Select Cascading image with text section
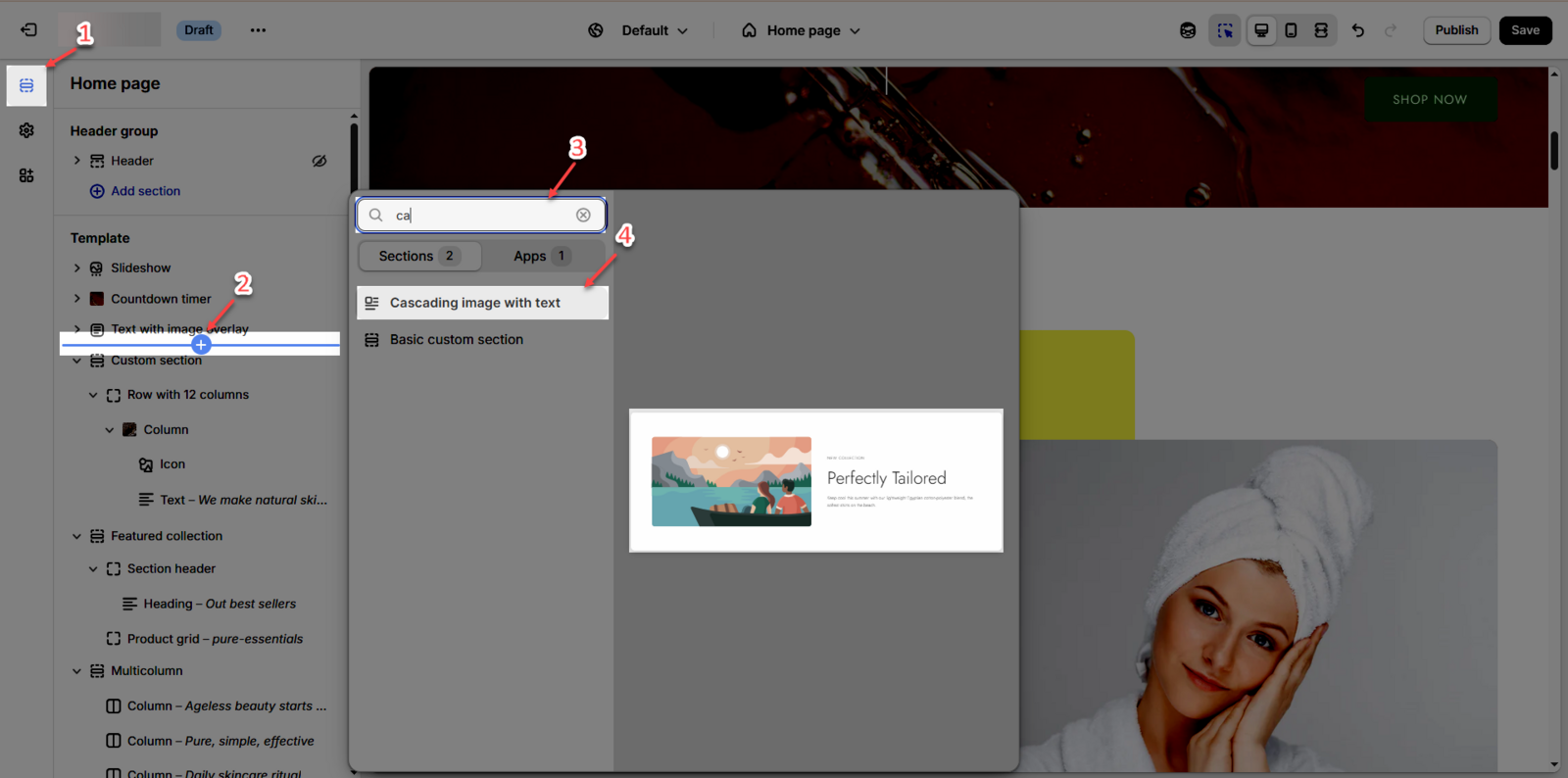Image resolution: width=1568 pixels, height=778 pixels. coord(475,303)
